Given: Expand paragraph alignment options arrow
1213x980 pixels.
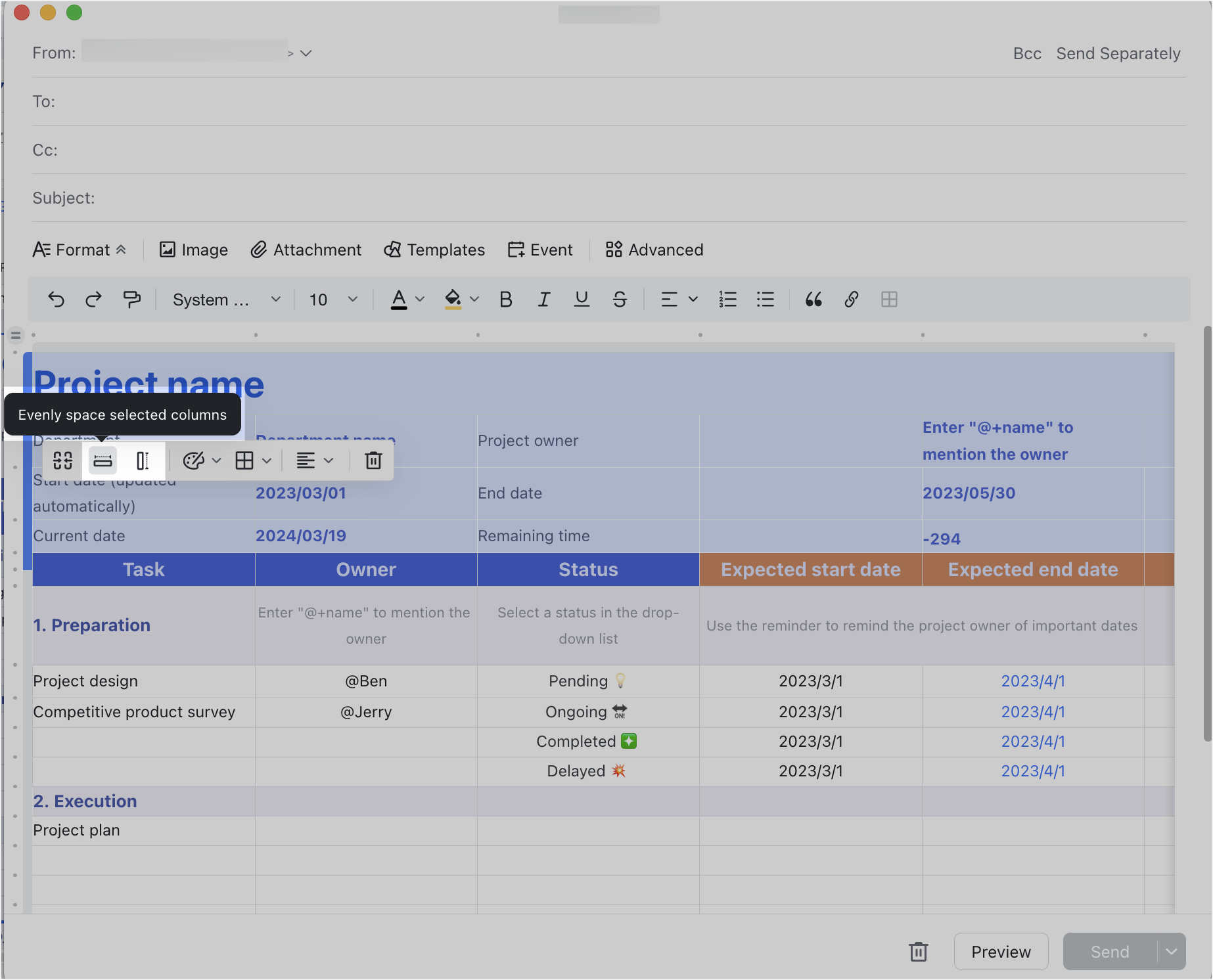Looking at the screenshot, I should [693, 300].
